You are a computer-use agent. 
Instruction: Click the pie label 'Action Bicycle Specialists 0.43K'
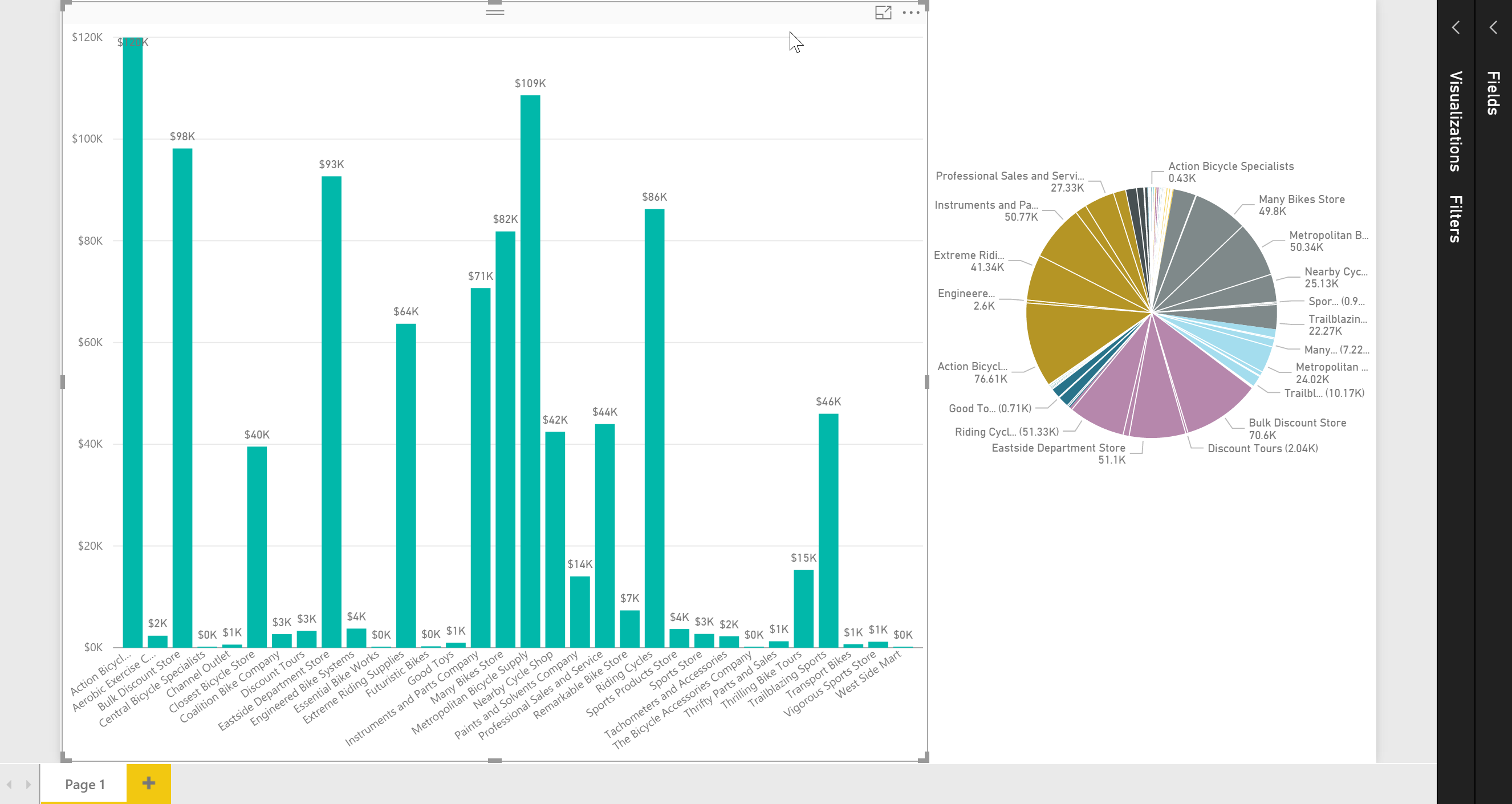pos(1231,172)
